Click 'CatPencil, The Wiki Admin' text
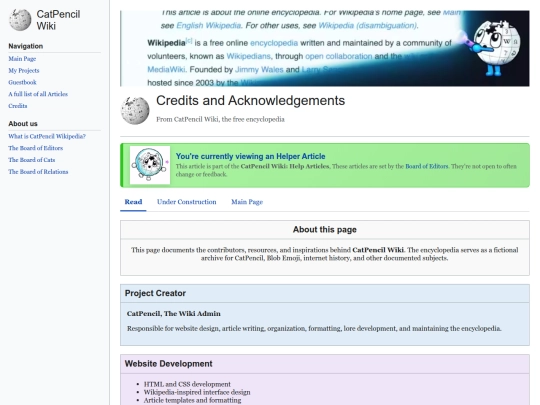This screenshot has height=405, width=540. pos(174,314)
